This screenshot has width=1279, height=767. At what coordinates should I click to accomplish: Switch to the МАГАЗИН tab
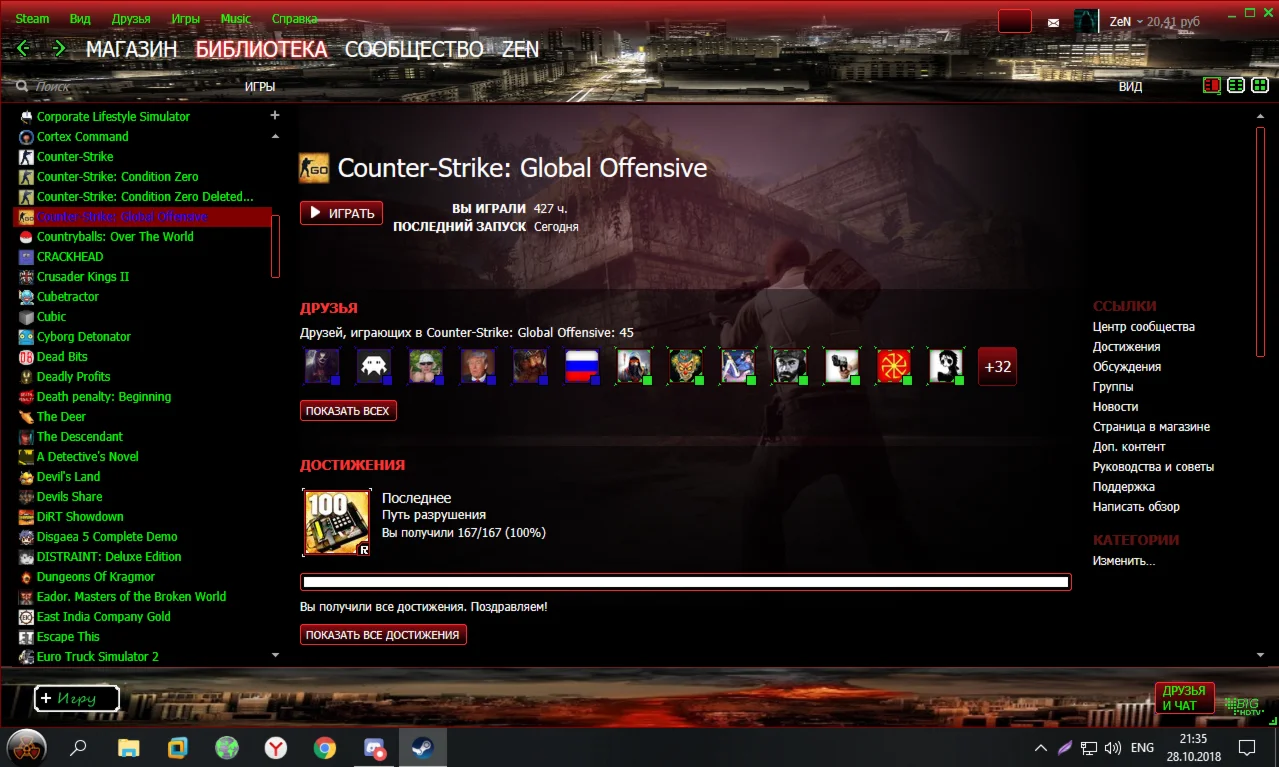(x=132, y=49)
